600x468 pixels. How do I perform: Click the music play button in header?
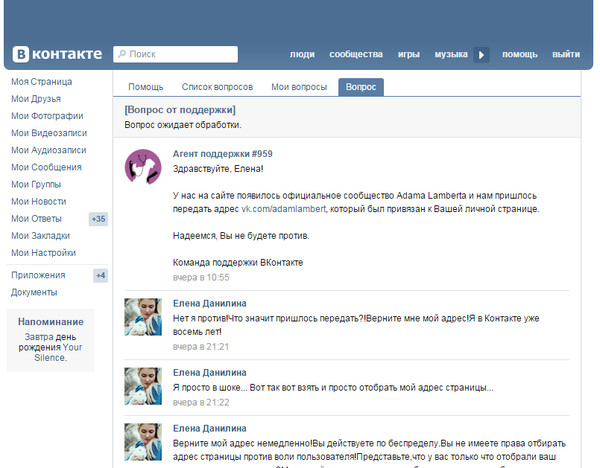point(481,55)
